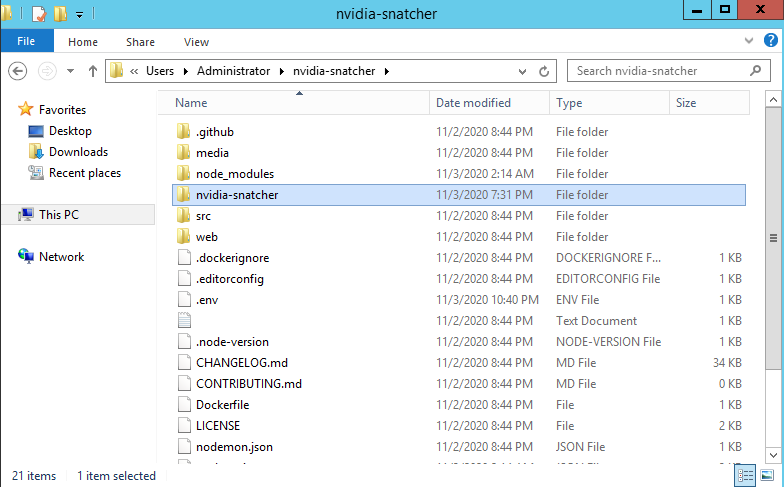Sort by the Date modified column header
Viewport: 784px width, 487px height.
(x=489, y=102)
